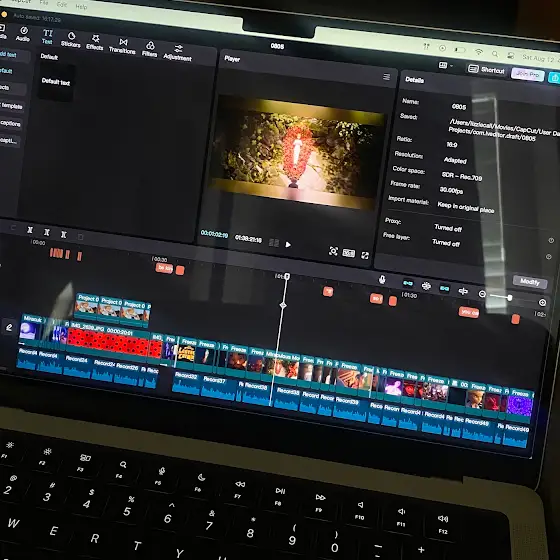Select the orange 'you ca' text clip
The image size is (560, 560).
pyautogui.click(x=469, y=312)
